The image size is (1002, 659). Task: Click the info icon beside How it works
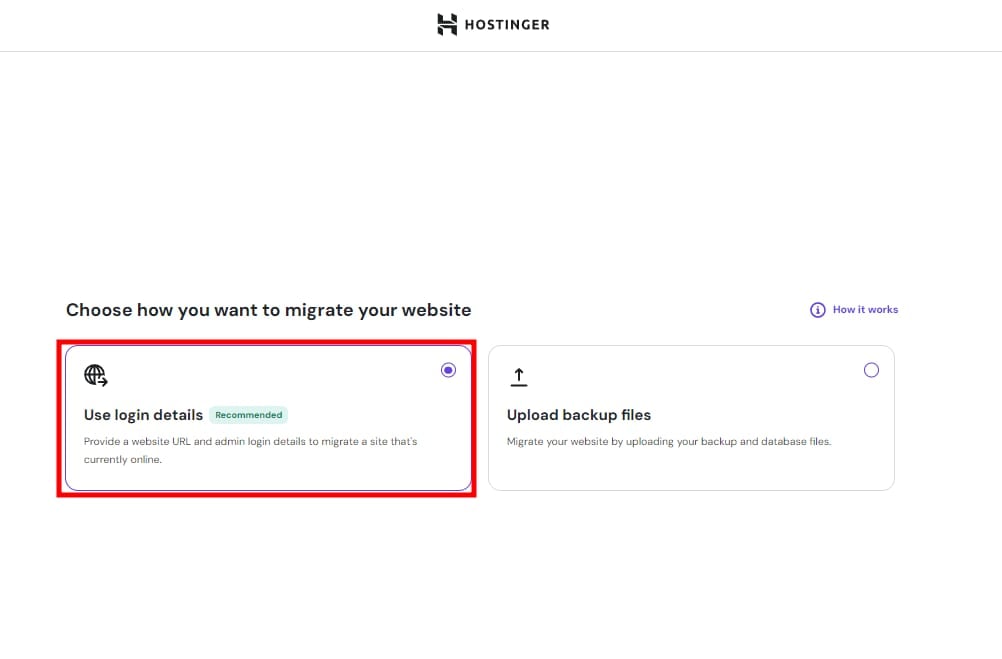818,310
